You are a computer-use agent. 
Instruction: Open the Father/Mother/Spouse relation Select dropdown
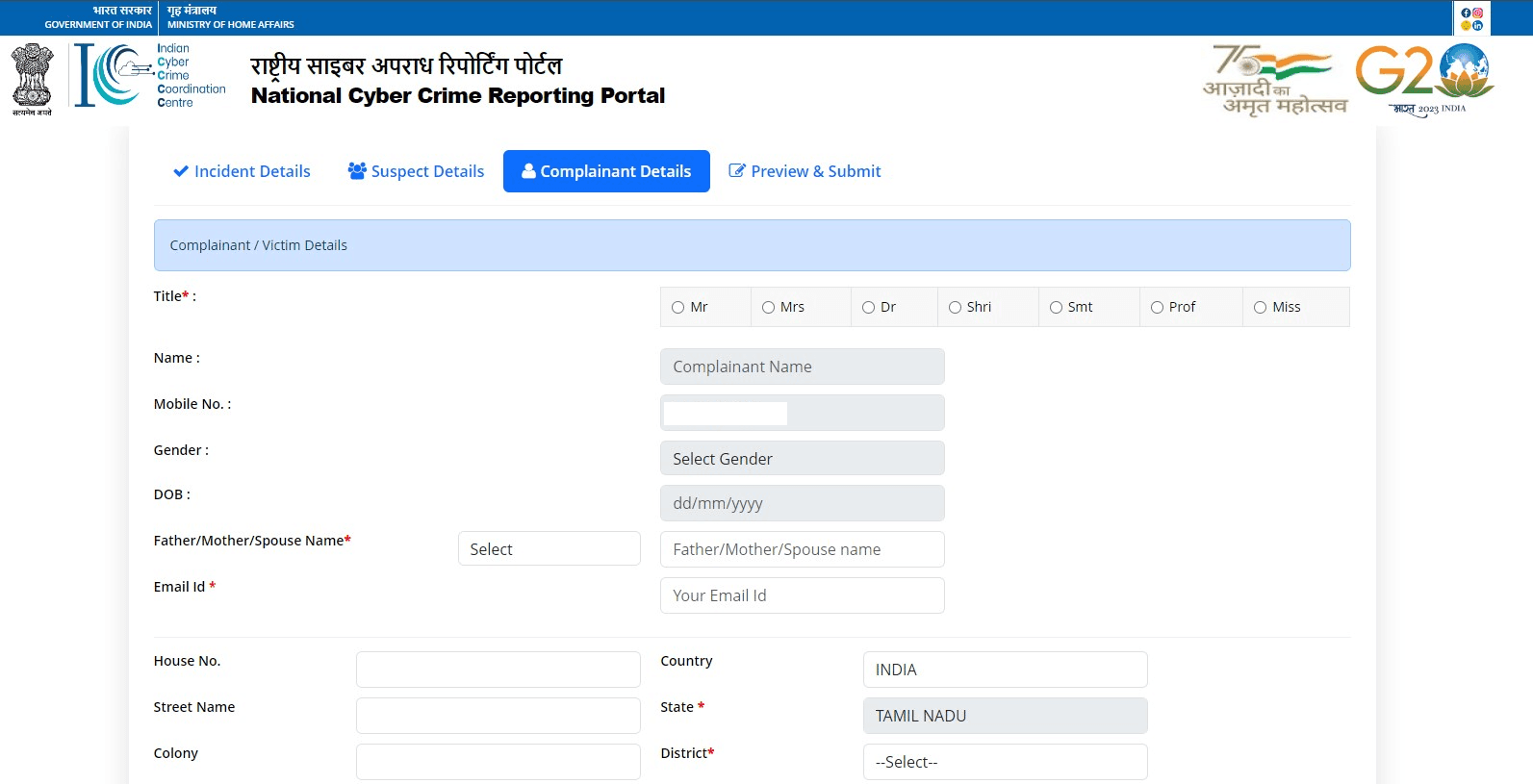[549, 548]
